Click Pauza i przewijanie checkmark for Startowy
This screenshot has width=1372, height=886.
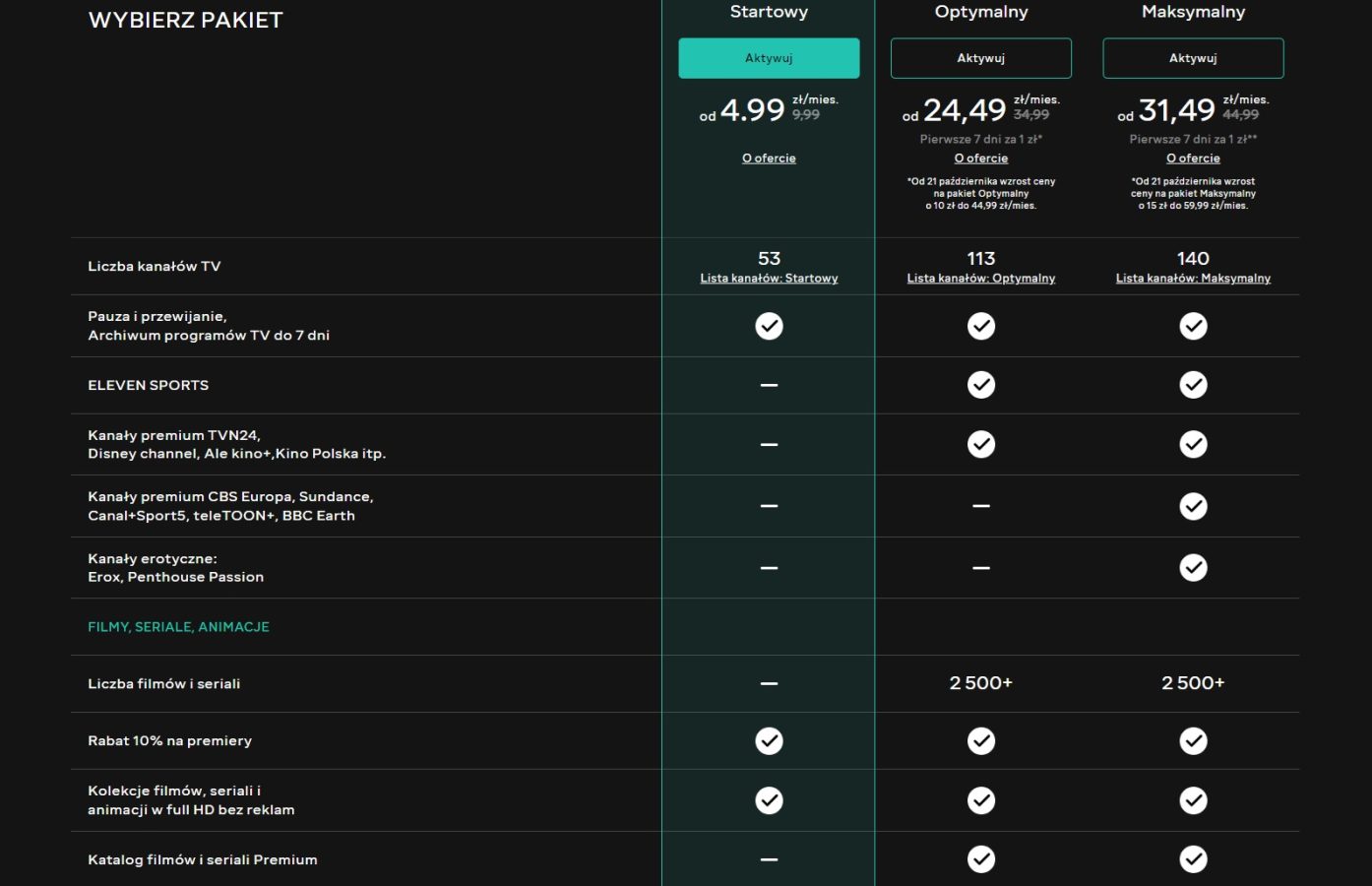[769, 326]
